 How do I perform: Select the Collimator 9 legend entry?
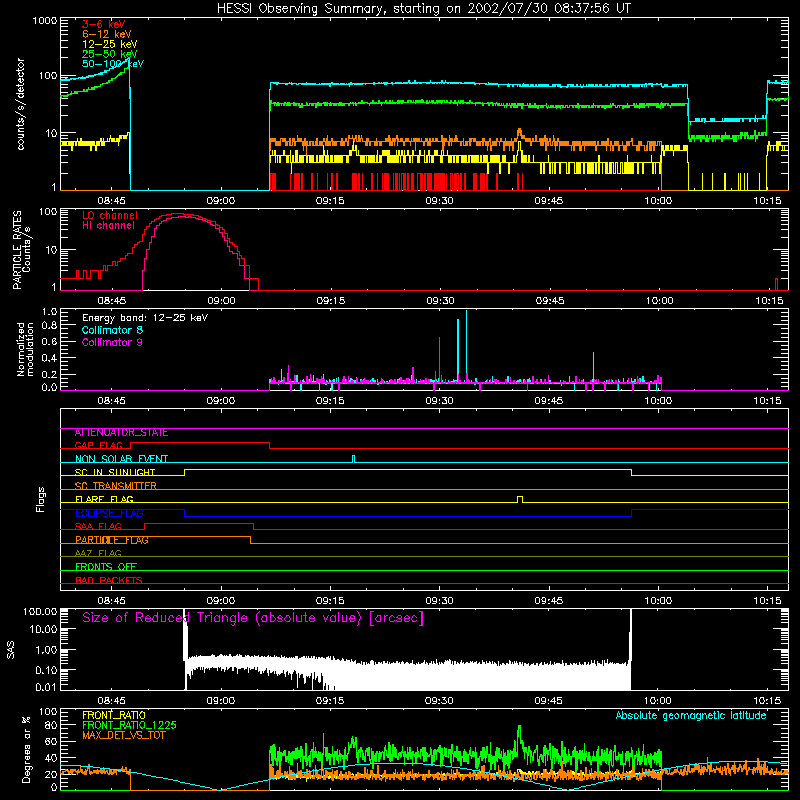[112, 342]
